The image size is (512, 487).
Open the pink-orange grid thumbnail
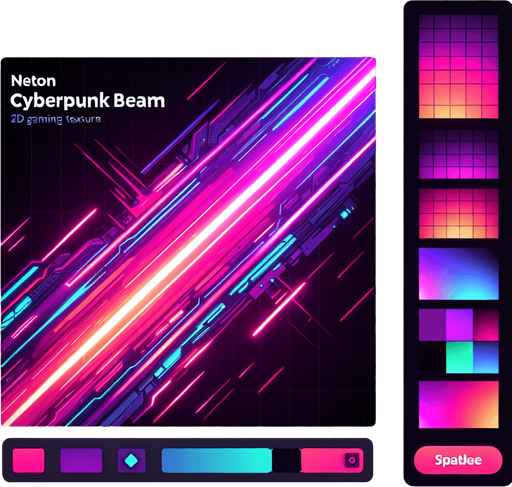[x=458, y=213]
